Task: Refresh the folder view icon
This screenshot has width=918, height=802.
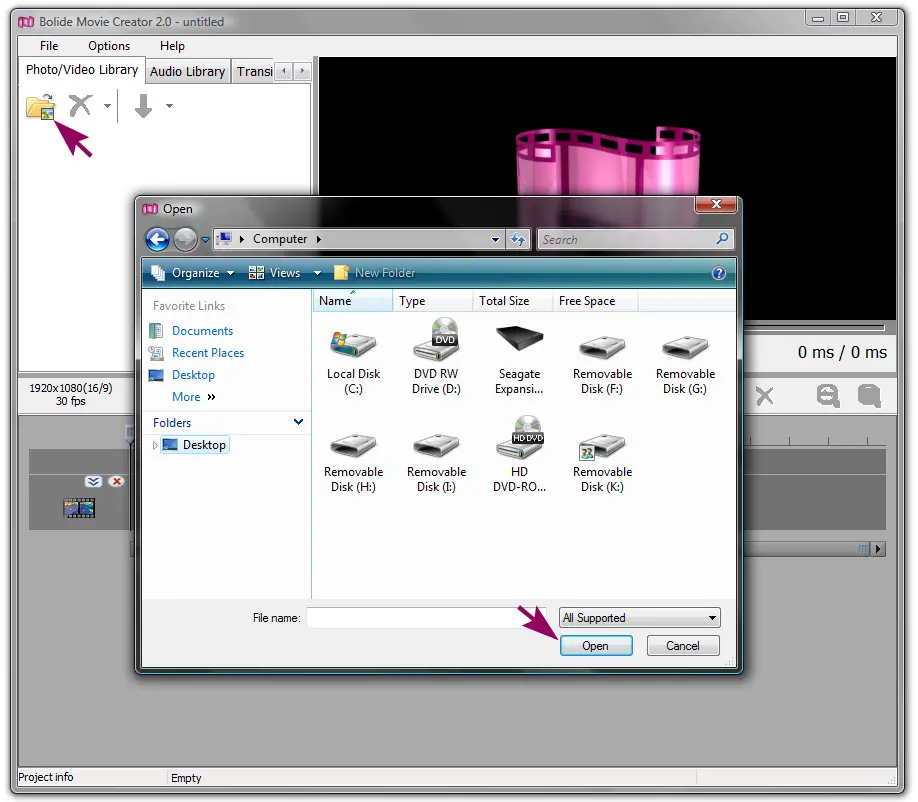Action: (518, 239)
